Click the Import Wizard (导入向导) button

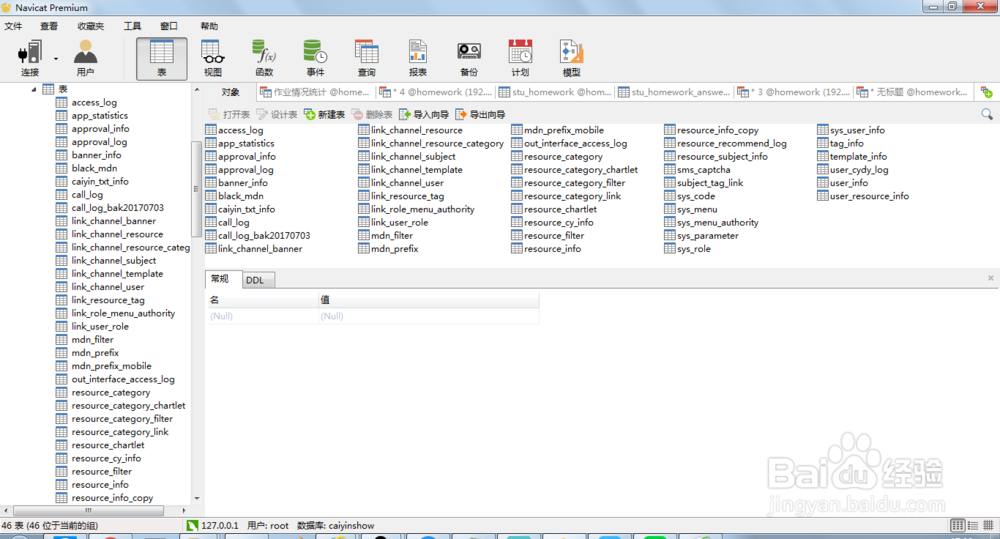(x=424, y=114)
